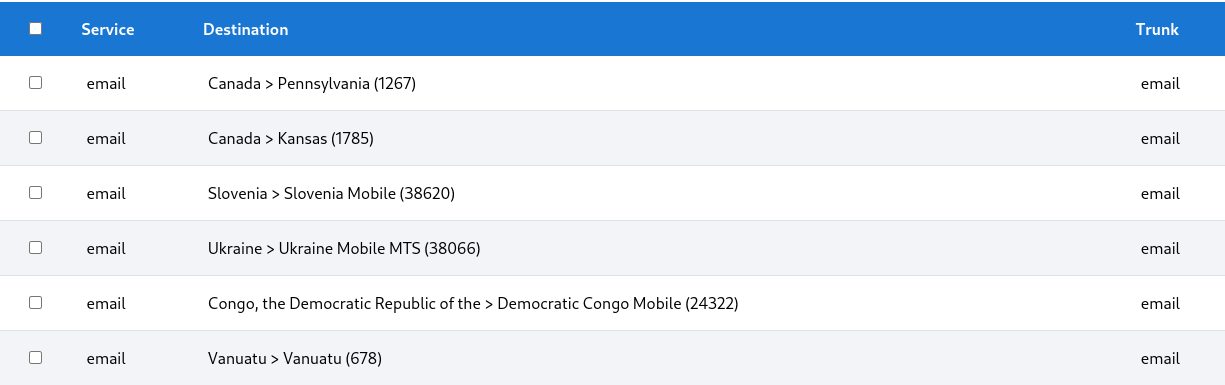
Task: Select checkbox for Canada > Kansas (1785)
Action: pyautogui.click(x=36, y=138)
